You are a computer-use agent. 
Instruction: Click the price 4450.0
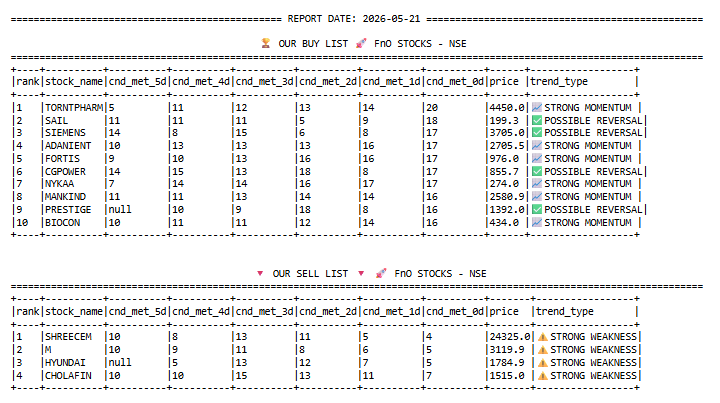pos(507,107)
